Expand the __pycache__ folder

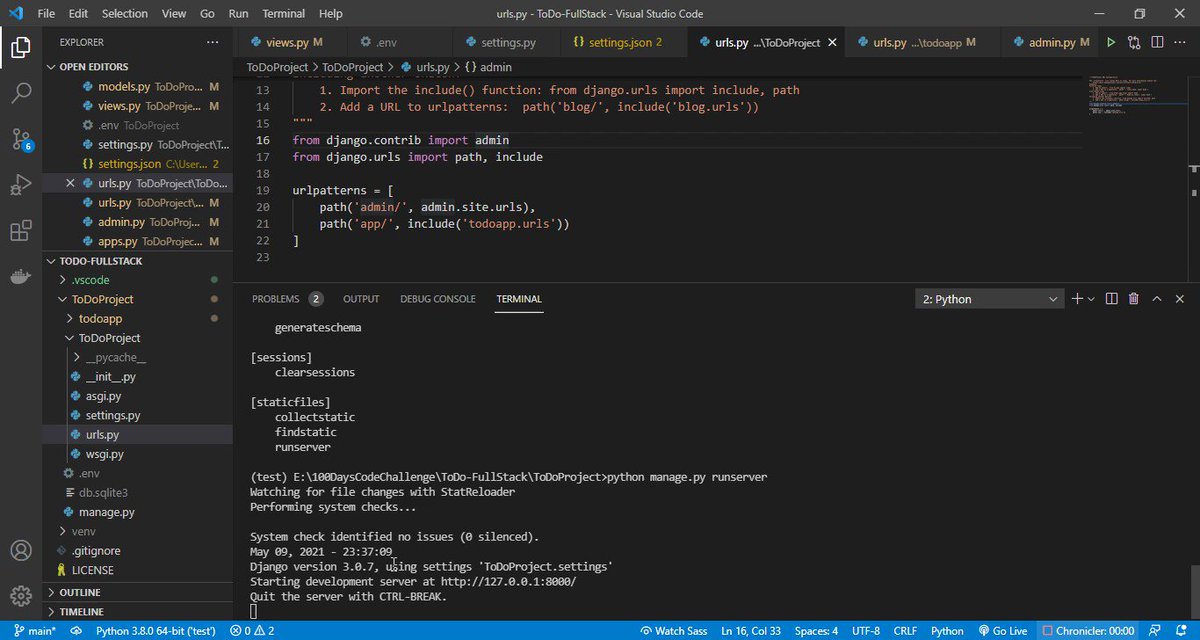click(137, 357)
